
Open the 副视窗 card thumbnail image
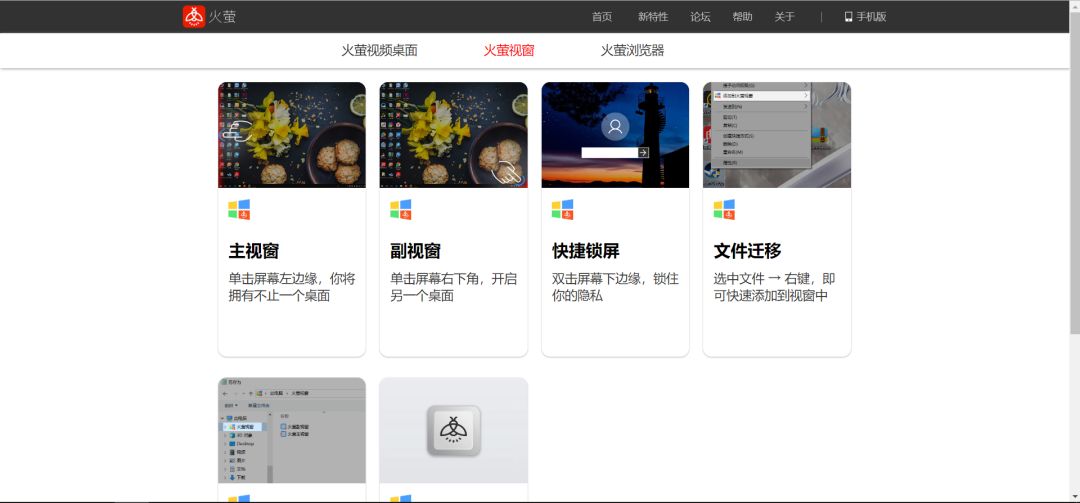point(453,135)
